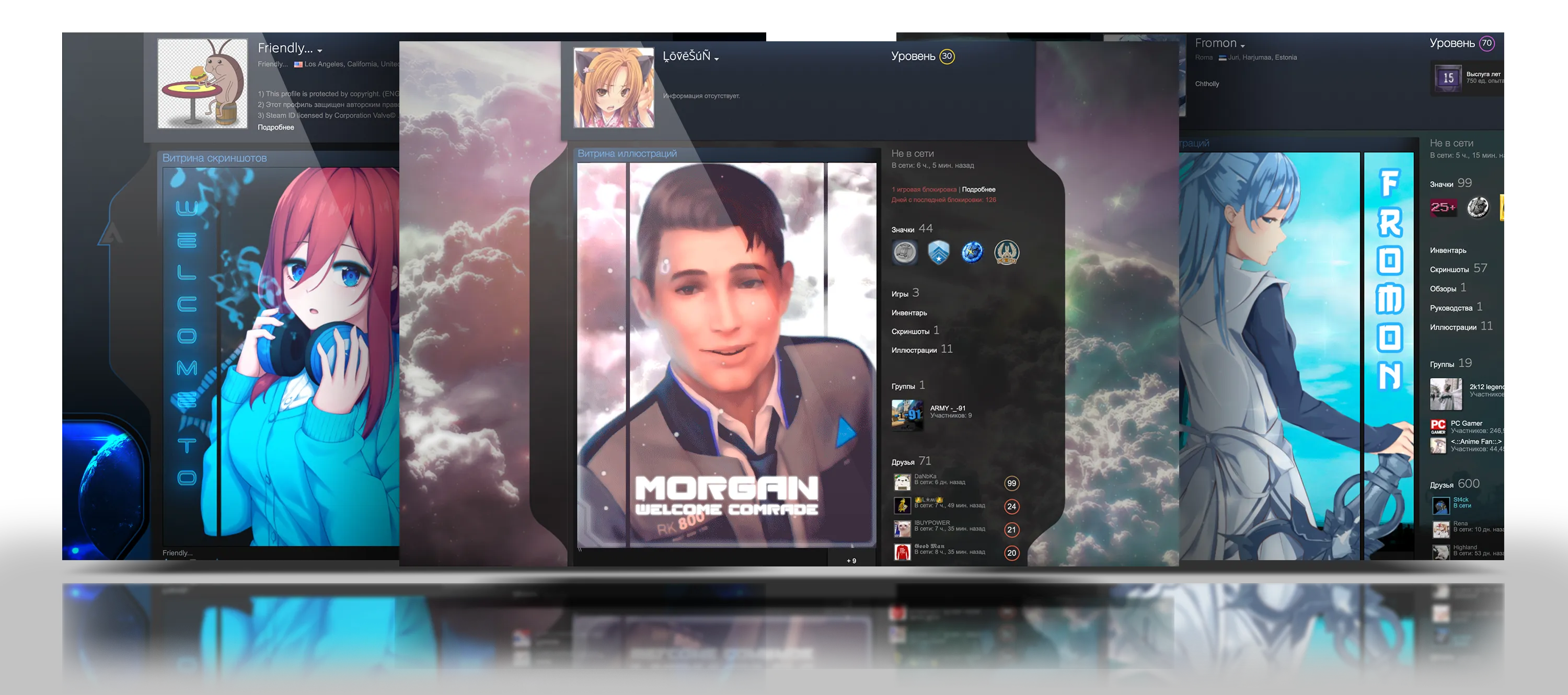Open Rena friend avatar
The image size is (1568, 695).
tap(1441, 529)
